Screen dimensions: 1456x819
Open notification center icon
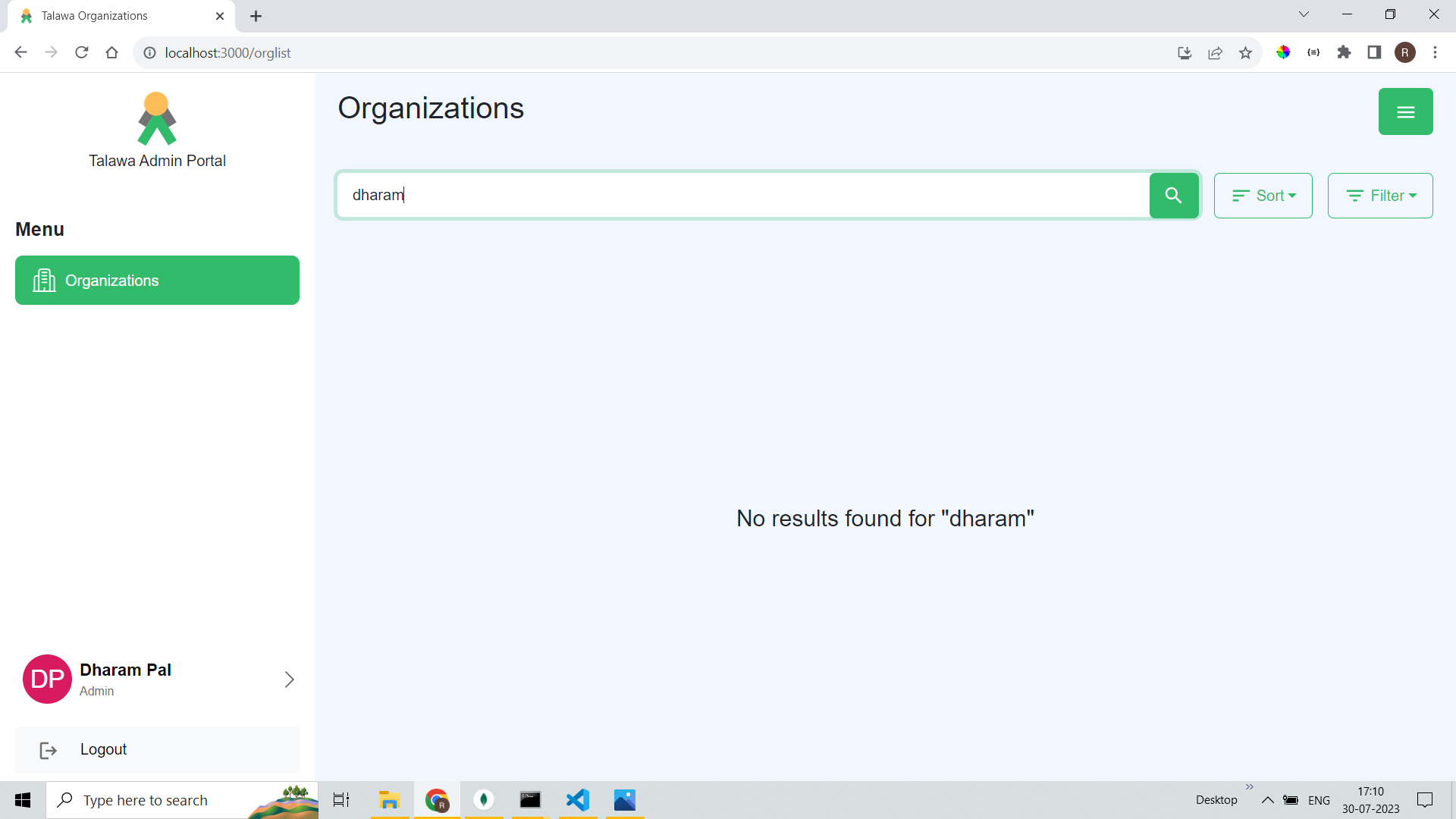coord(1425,800)
